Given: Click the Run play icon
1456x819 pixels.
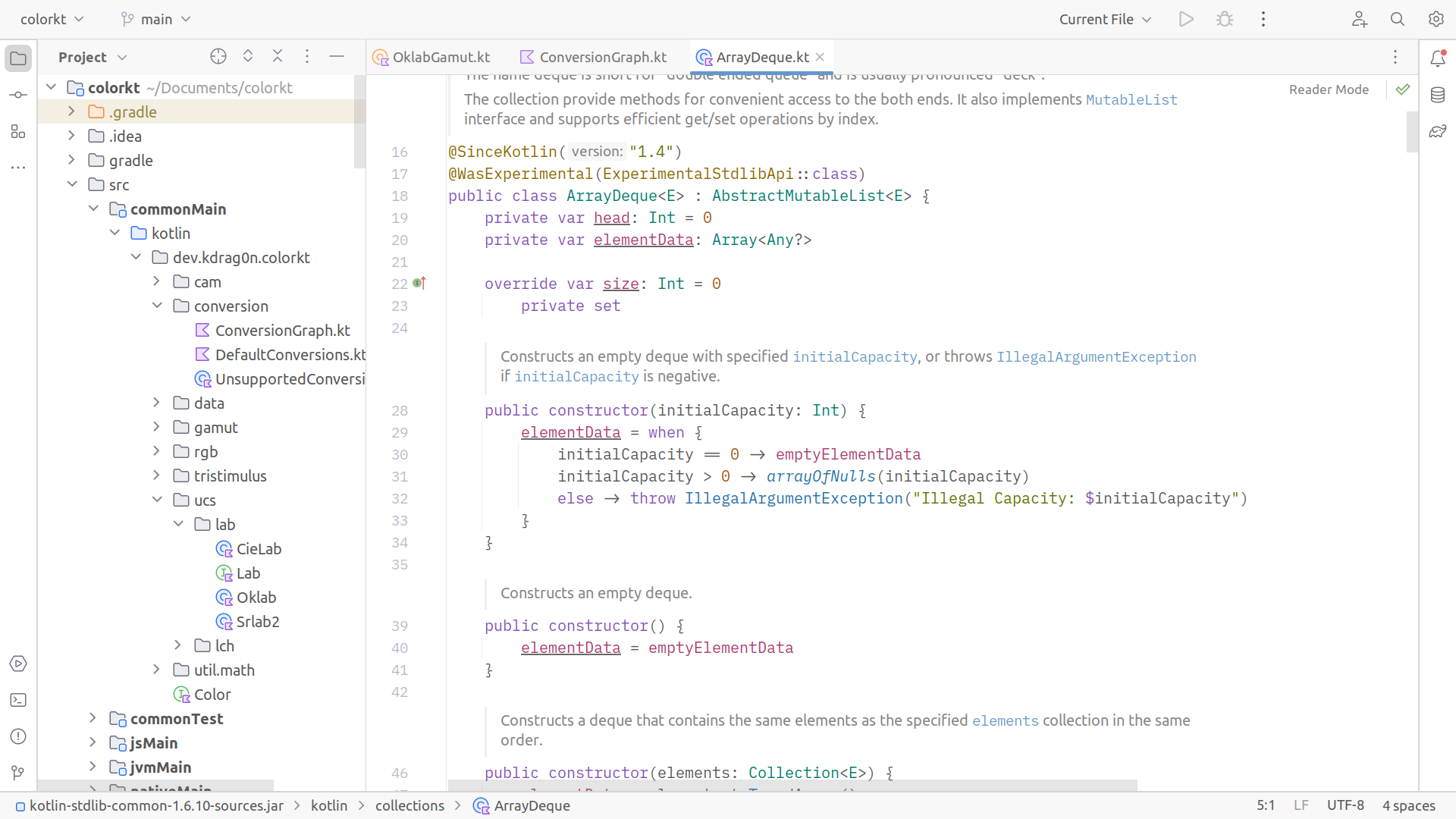Looking at the screenshot, I should [x=1186, y=20].
